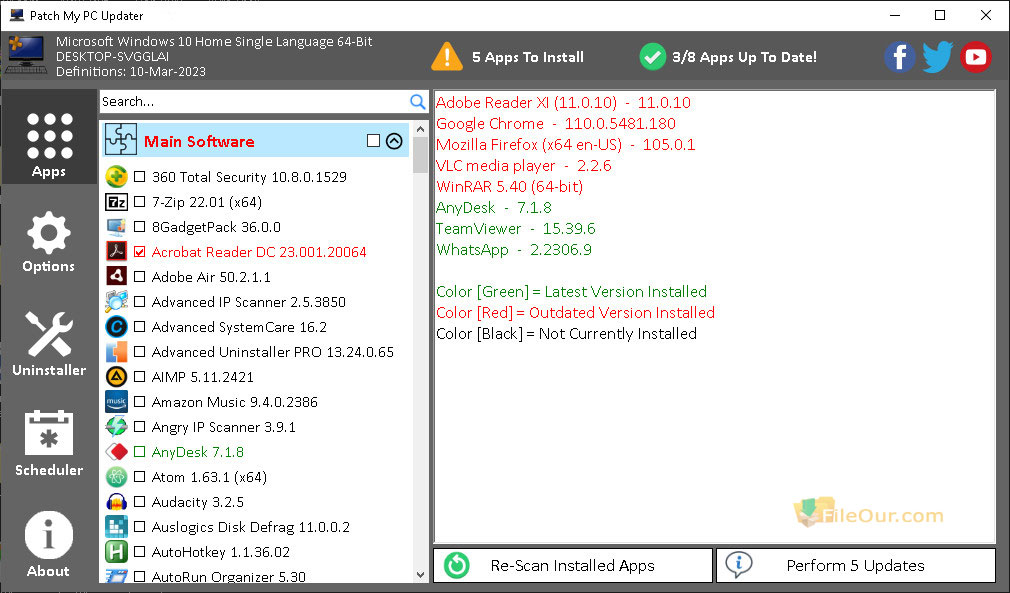Open the About section
Image resolution: width=1010 pixels, height=593 pixels.
tap(49, 544)
